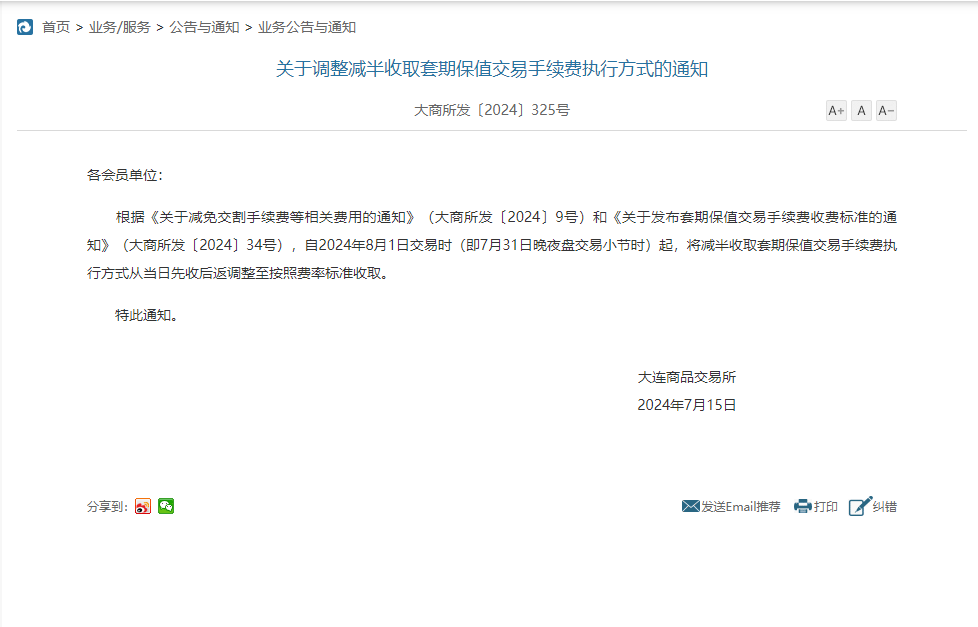Image resolution: width=978 pixels, height=627 pixels.
Task: Click the printer icon
Action: pyautogui.click(x=803, y=506)
